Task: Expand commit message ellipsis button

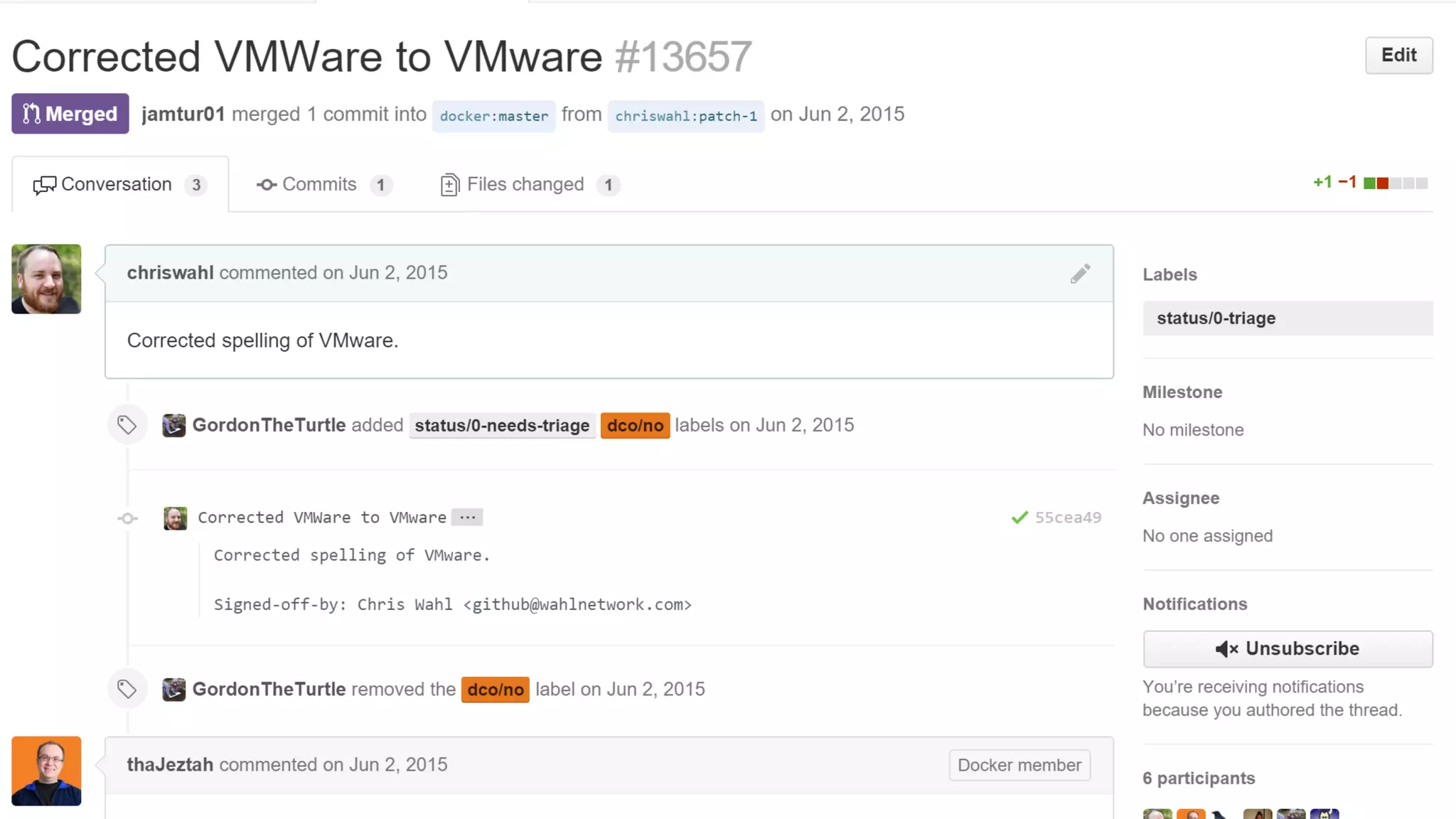Action: [467, 518]
